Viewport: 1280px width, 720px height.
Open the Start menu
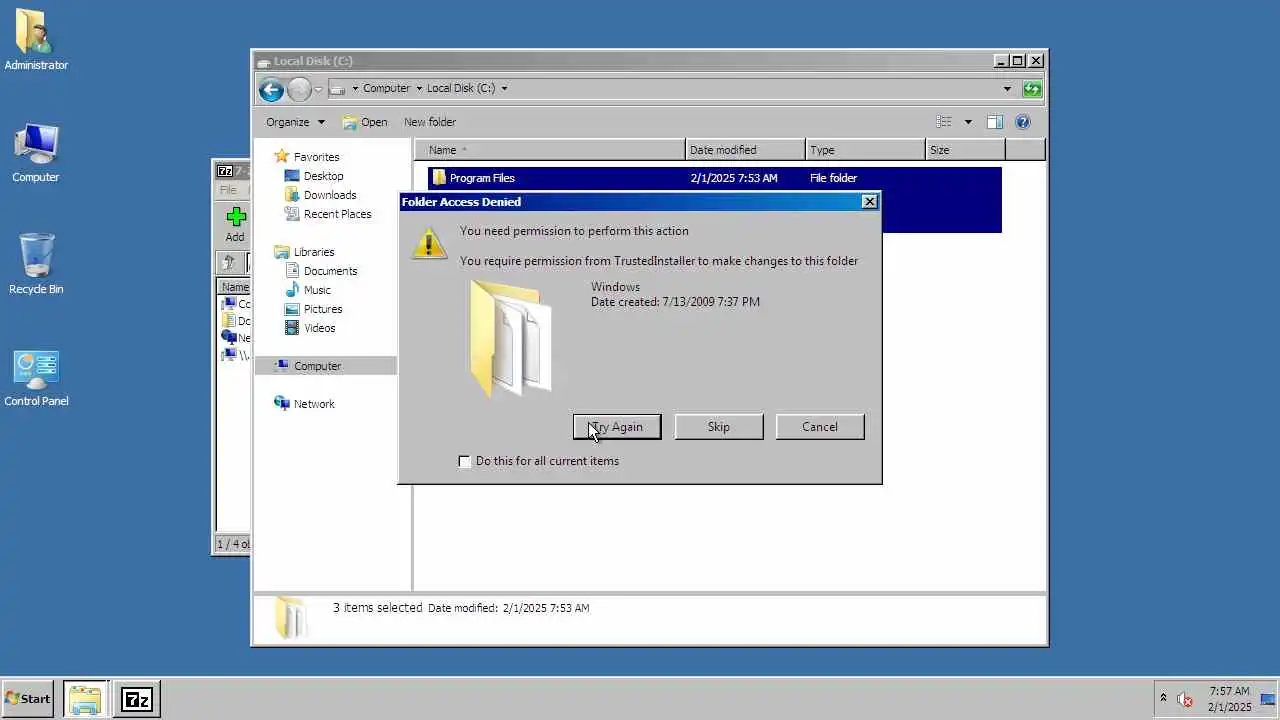coord(28,699)
